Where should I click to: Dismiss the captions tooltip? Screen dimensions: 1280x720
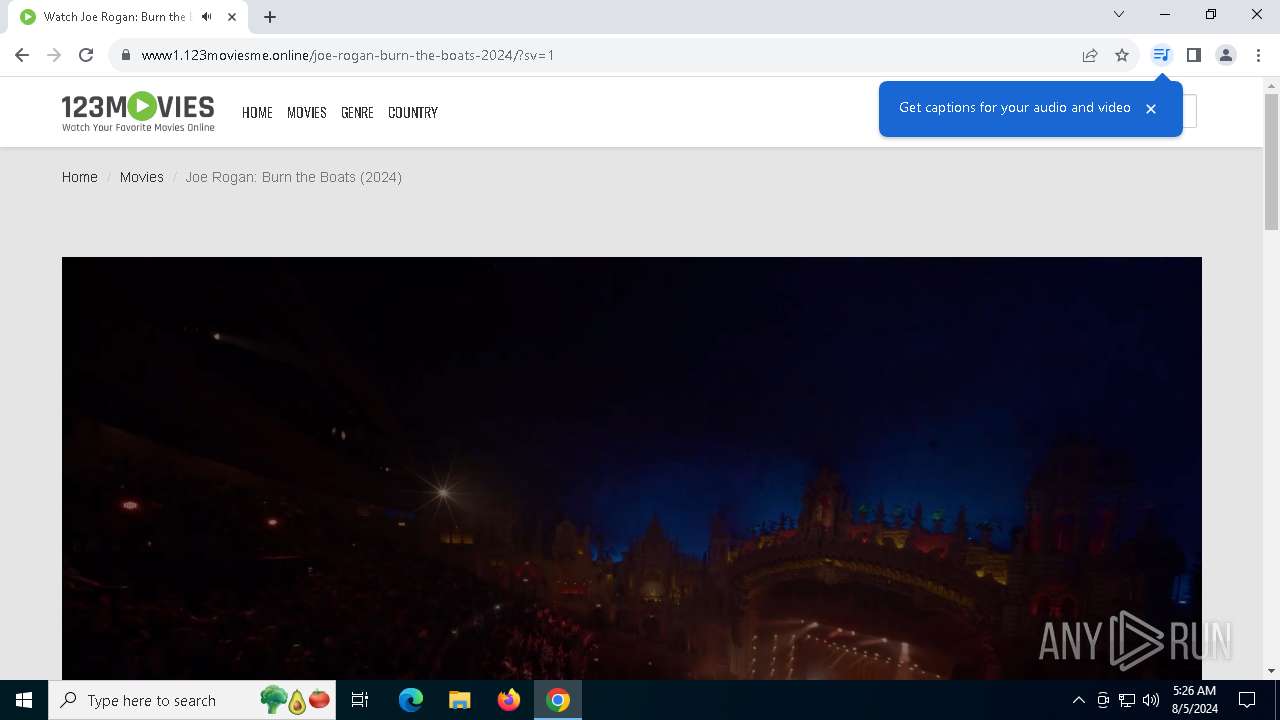pyautogui.click(x=1151, y=108)
